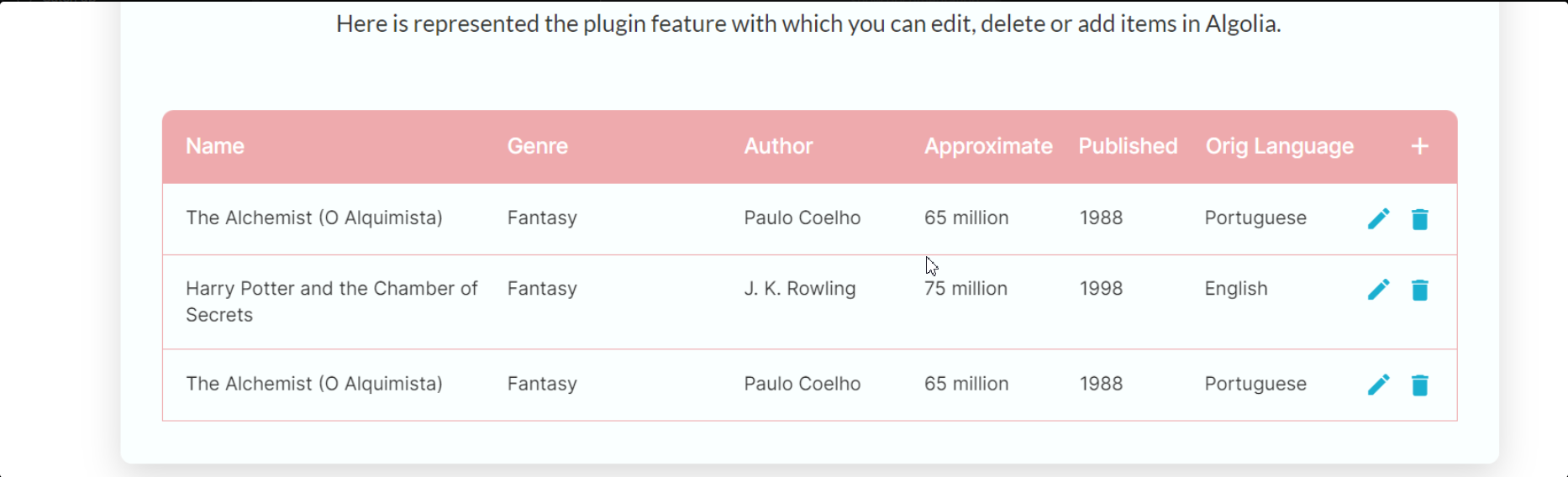Click Paulo Coelho in the last row
Image resolution: width=1568 pixels, height=477 pixels.
802,384
